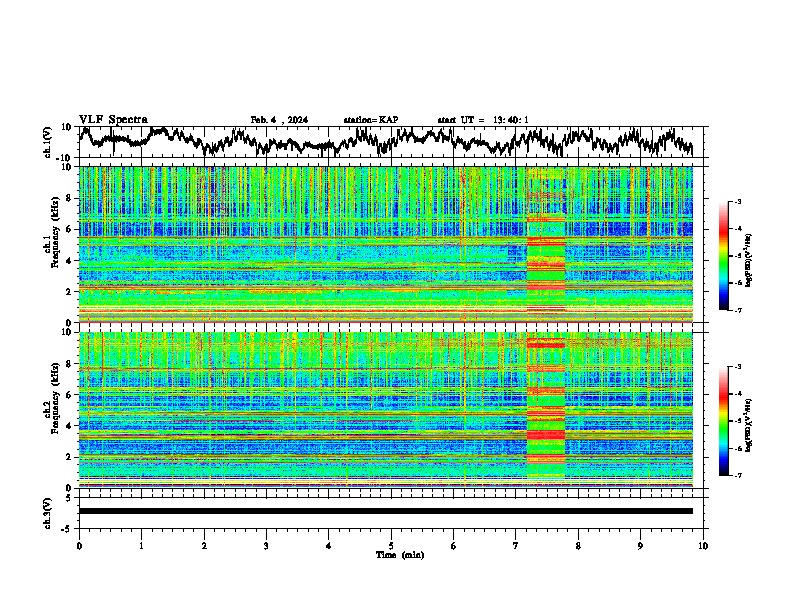Click the "ch.1(V)" waveform axis label

[48, 142]
